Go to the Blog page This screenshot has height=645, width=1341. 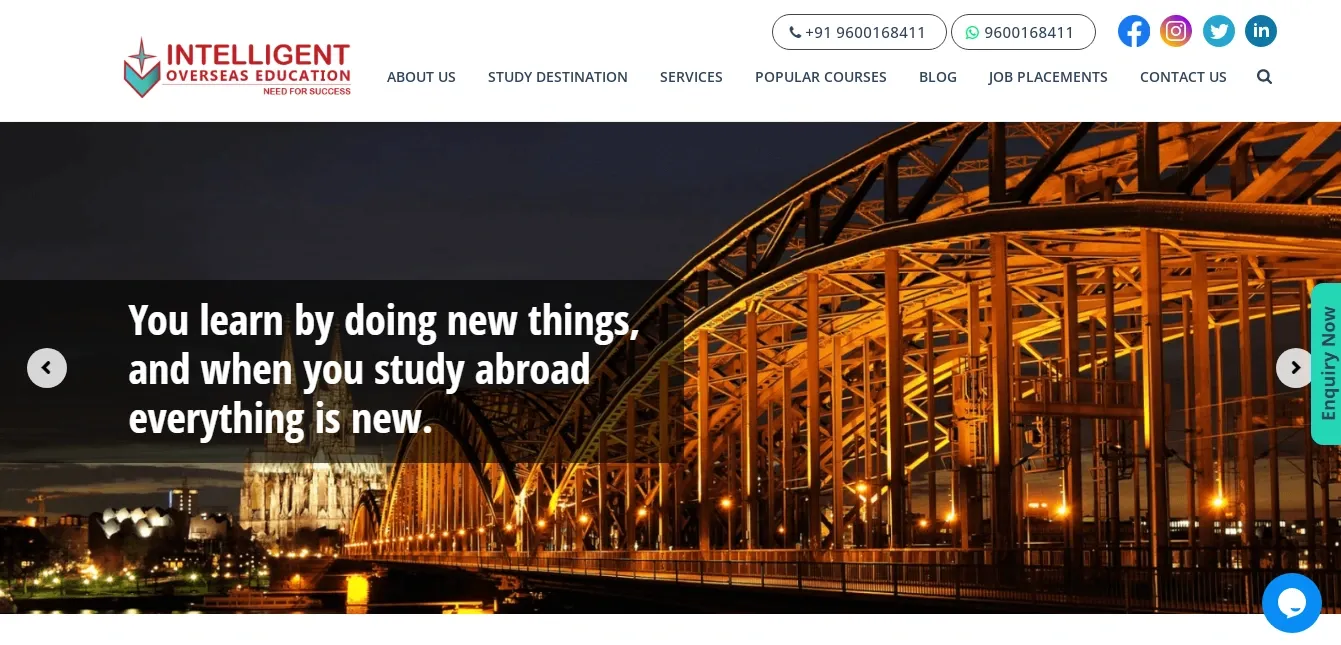click(938, 77)
